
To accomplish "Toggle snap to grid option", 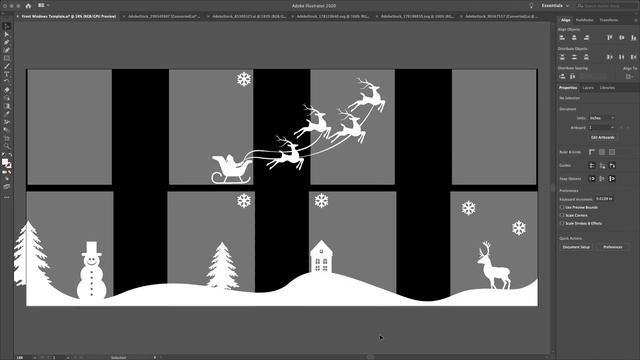I will (612, 178).
